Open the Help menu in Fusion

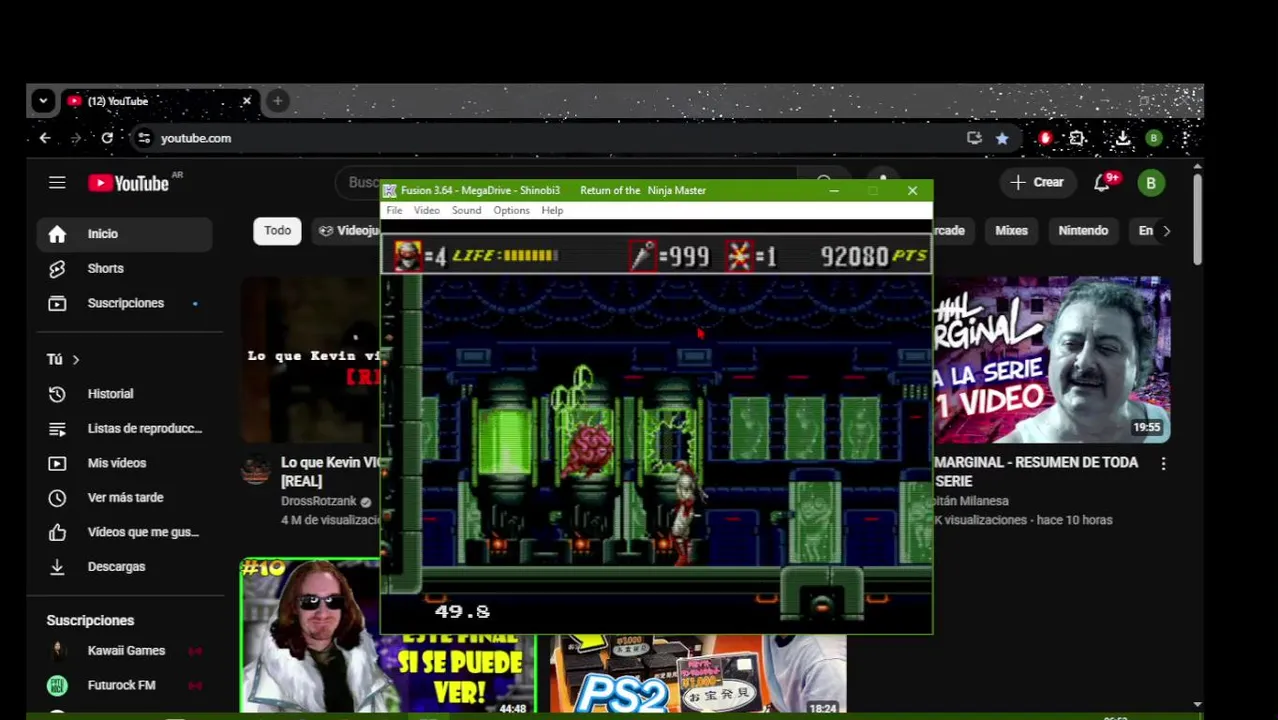pyautogui.click(x=552, y=211)
